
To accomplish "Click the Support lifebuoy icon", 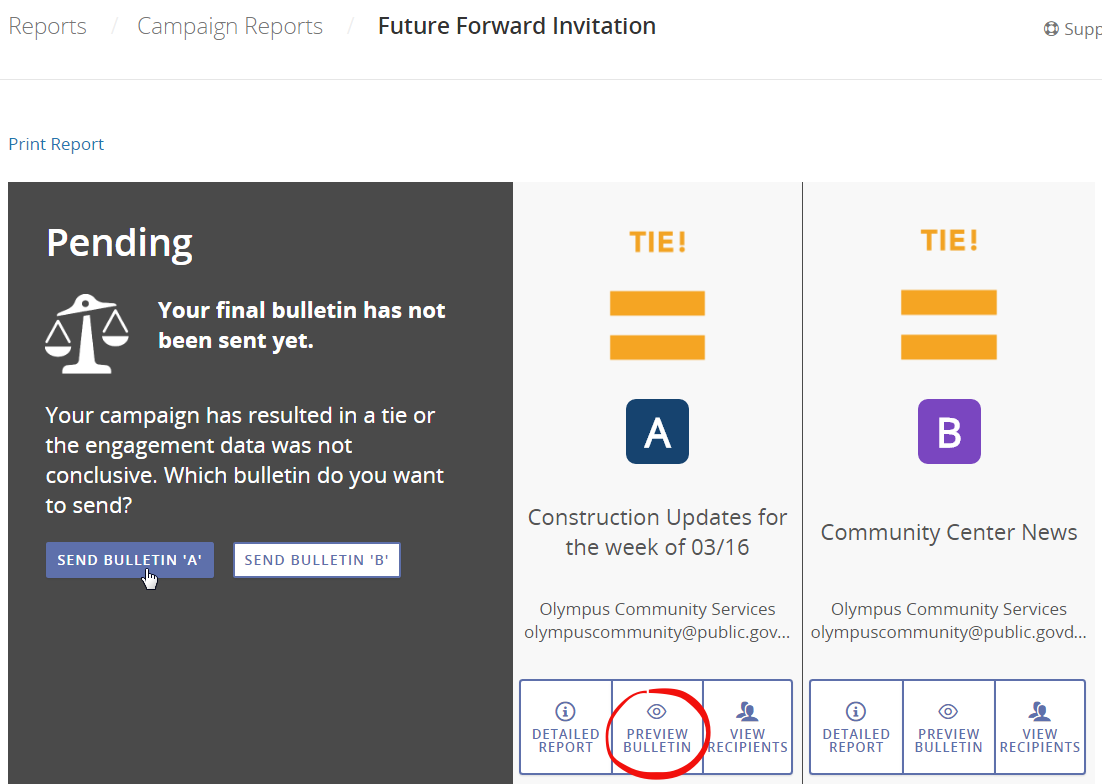I will click(x=1051, y=29).
